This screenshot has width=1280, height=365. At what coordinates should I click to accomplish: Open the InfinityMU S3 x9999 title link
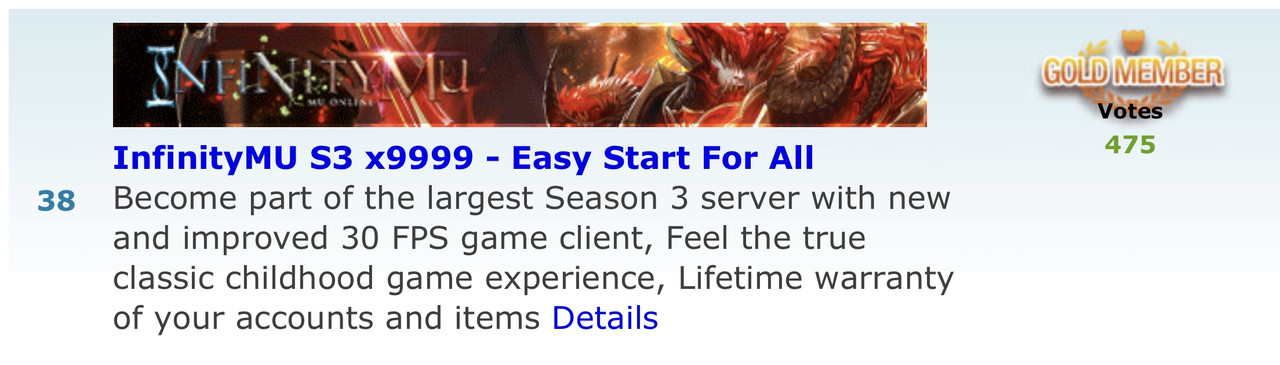[463, 158]
